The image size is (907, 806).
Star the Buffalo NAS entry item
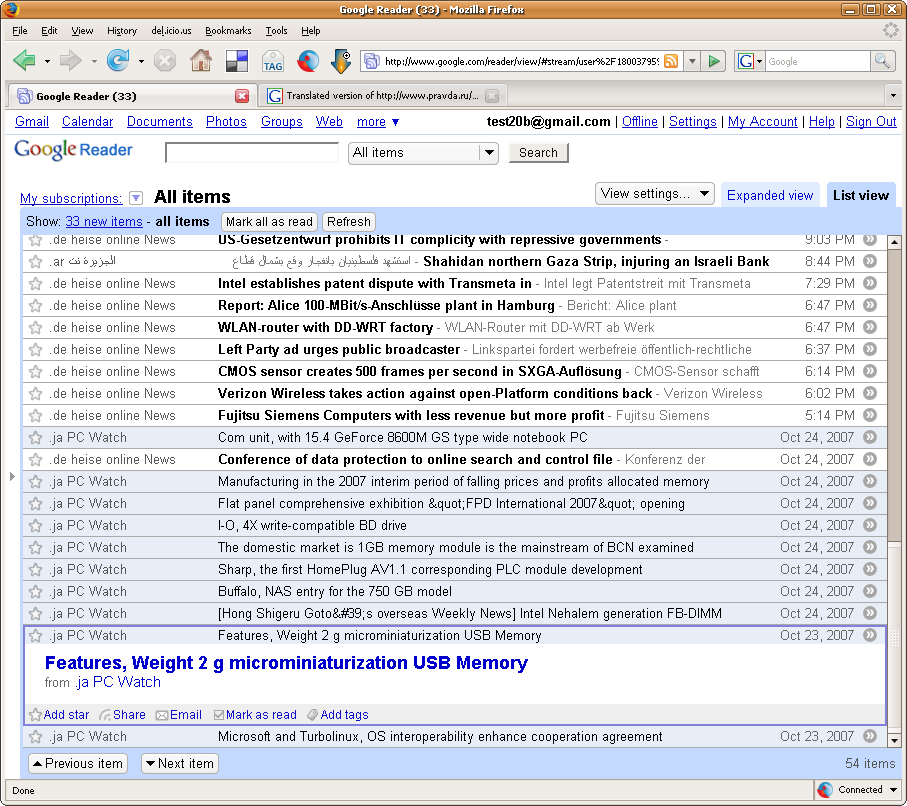point(35,591)
